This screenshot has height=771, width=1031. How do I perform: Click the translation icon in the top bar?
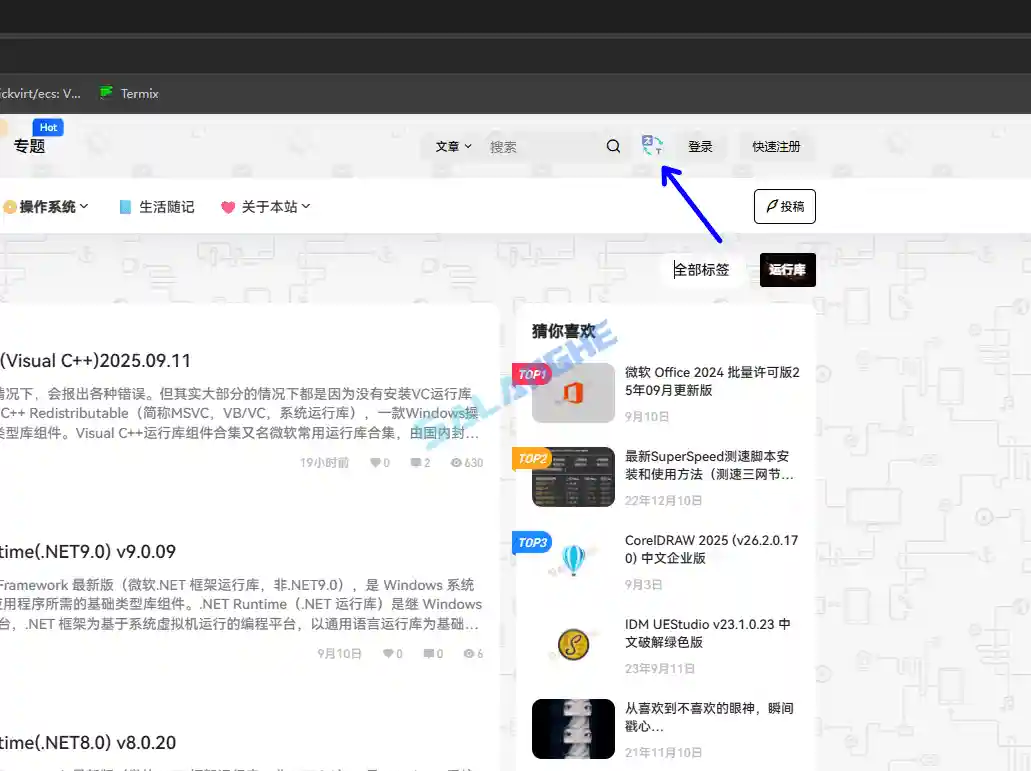652,145
